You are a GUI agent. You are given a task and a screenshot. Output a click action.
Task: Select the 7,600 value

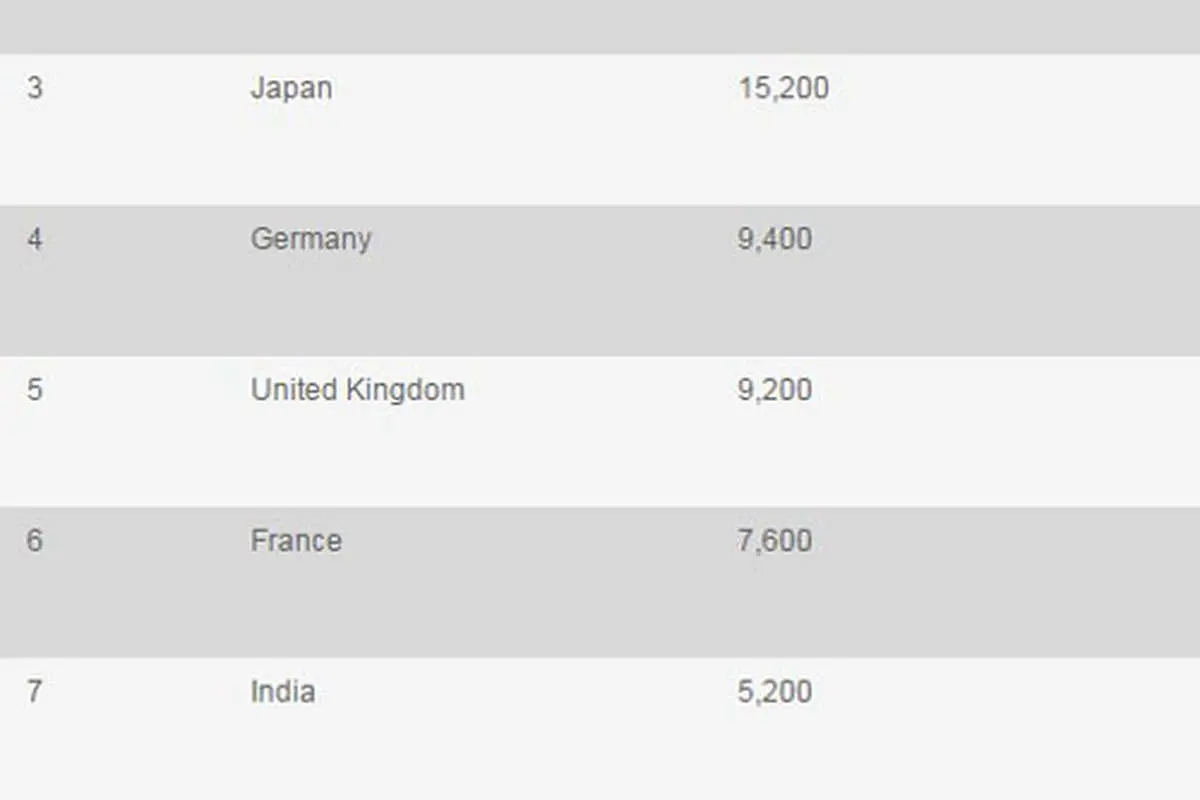pyautogui.click(x=775, y=540)
